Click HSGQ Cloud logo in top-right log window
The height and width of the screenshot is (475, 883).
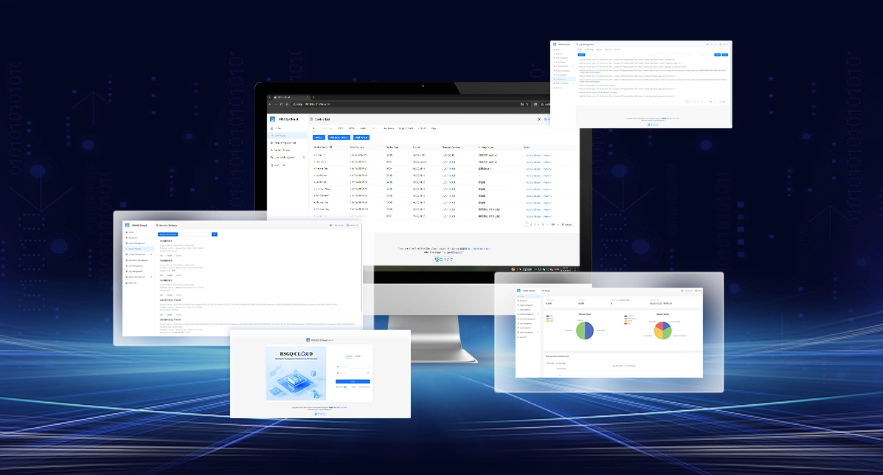tap(555, 44)
